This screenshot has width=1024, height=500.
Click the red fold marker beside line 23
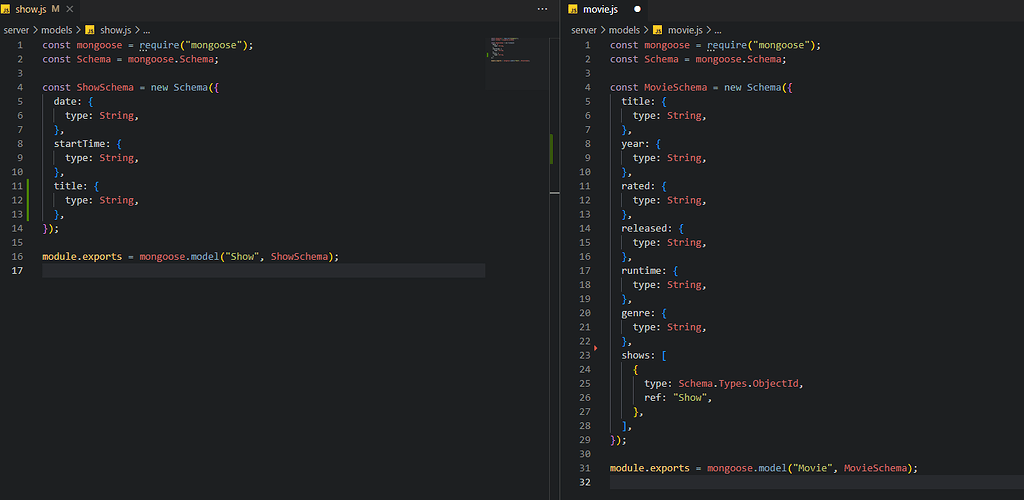pyautogui.click(x=596, y=348)
